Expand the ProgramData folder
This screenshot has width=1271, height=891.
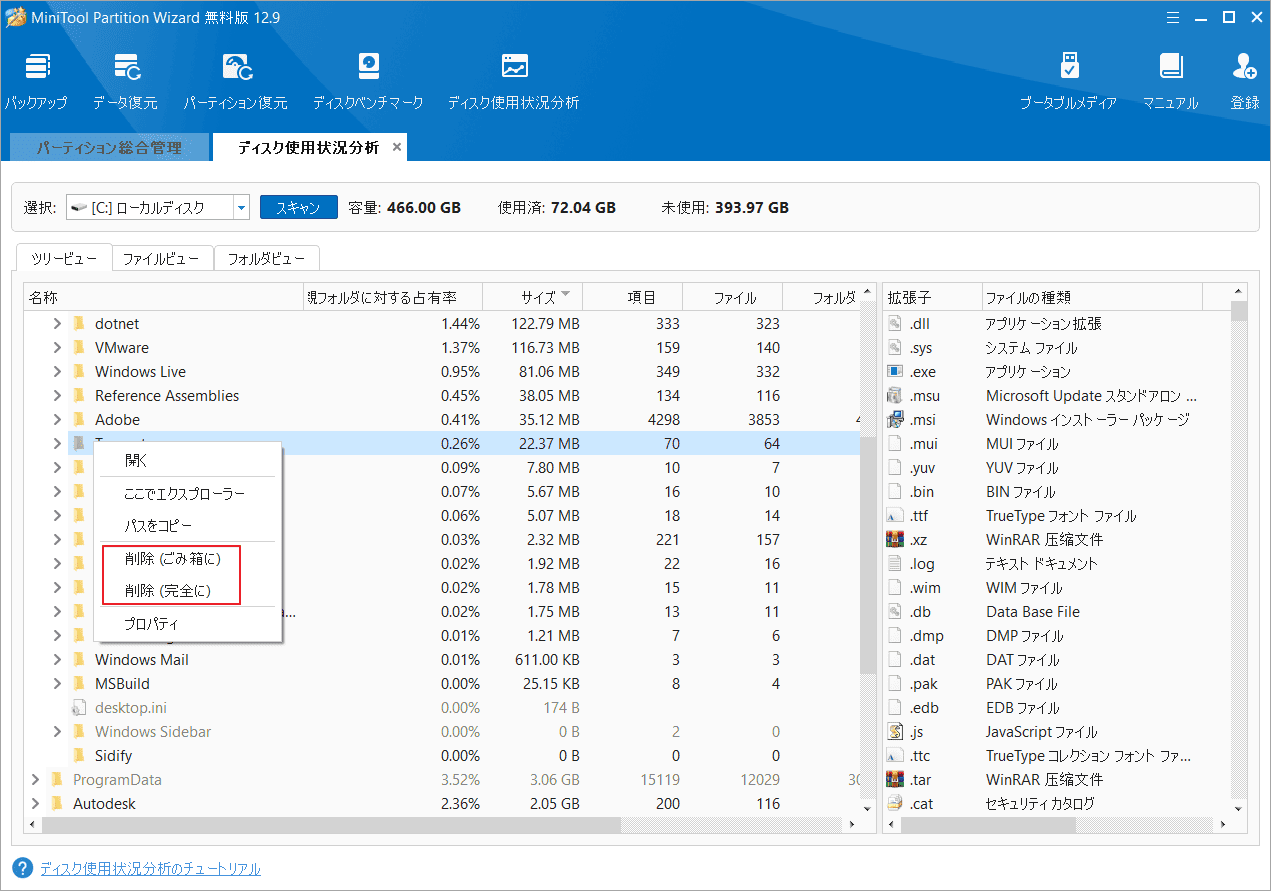click(x=36, y=780)
